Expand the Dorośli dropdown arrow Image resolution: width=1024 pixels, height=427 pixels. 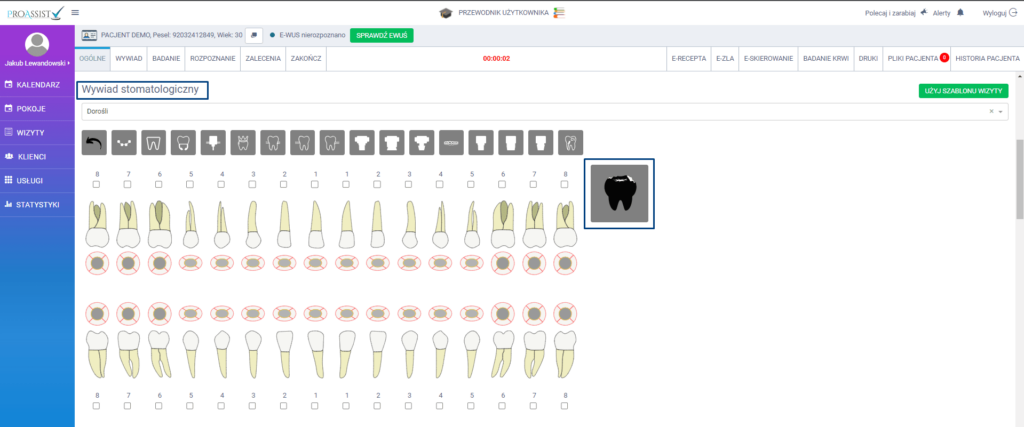point(1002,112)
